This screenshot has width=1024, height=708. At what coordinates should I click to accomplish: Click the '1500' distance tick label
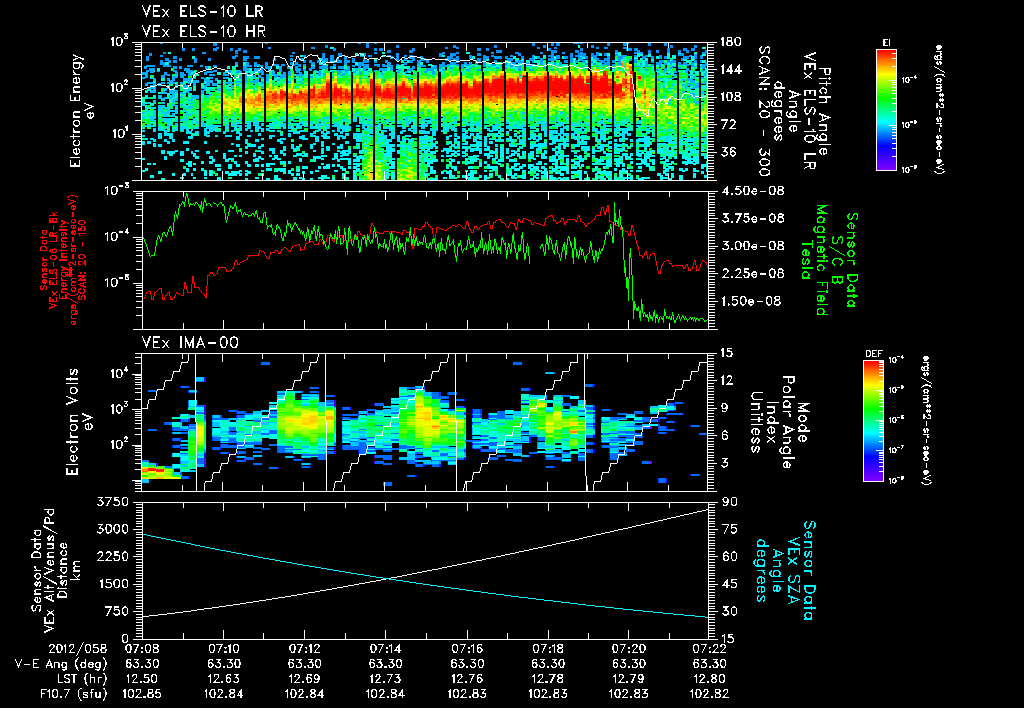click(114, 584)
